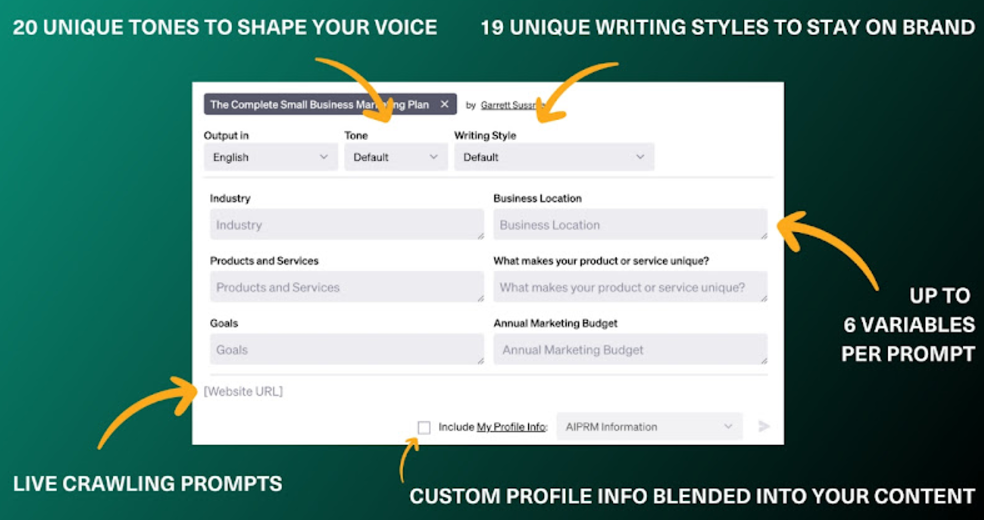
Task: Click into the Goals field
Action: [347, 349]
